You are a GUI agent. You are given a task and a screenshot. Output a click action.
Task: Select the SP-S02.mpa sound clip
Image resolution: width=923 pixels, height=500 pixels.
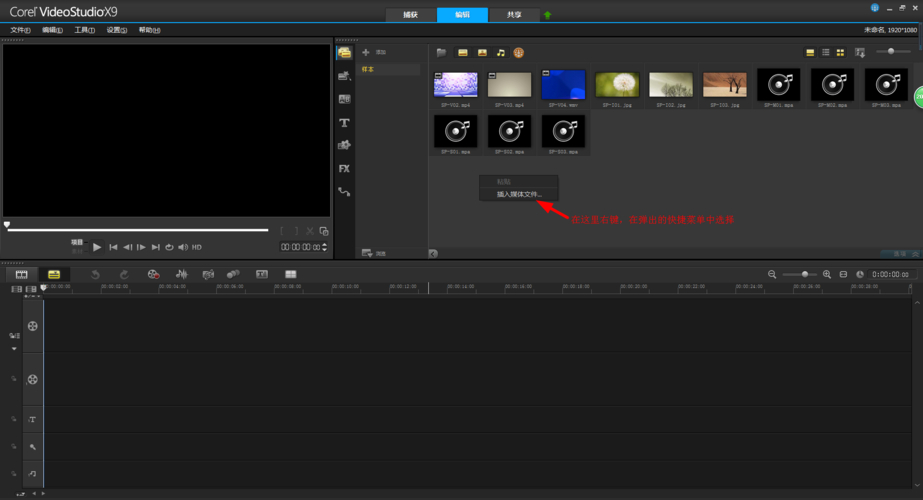510,131
